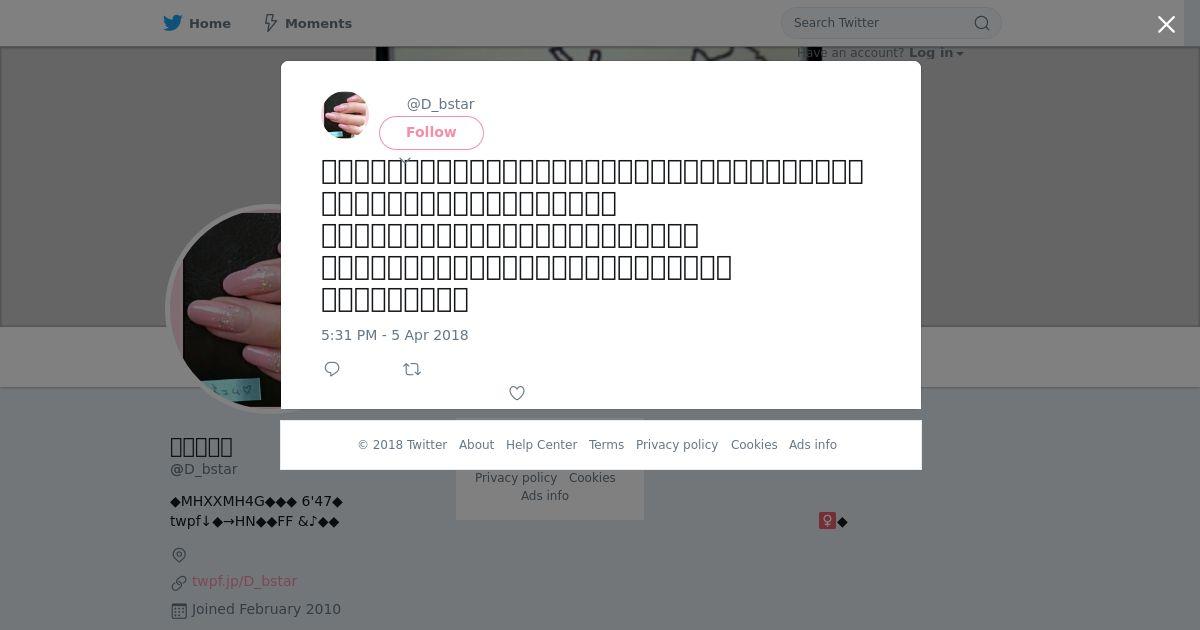This screenshot has width=1200, height=630.
Task: Follow the @D_bstar account
Action: point(431,133)
